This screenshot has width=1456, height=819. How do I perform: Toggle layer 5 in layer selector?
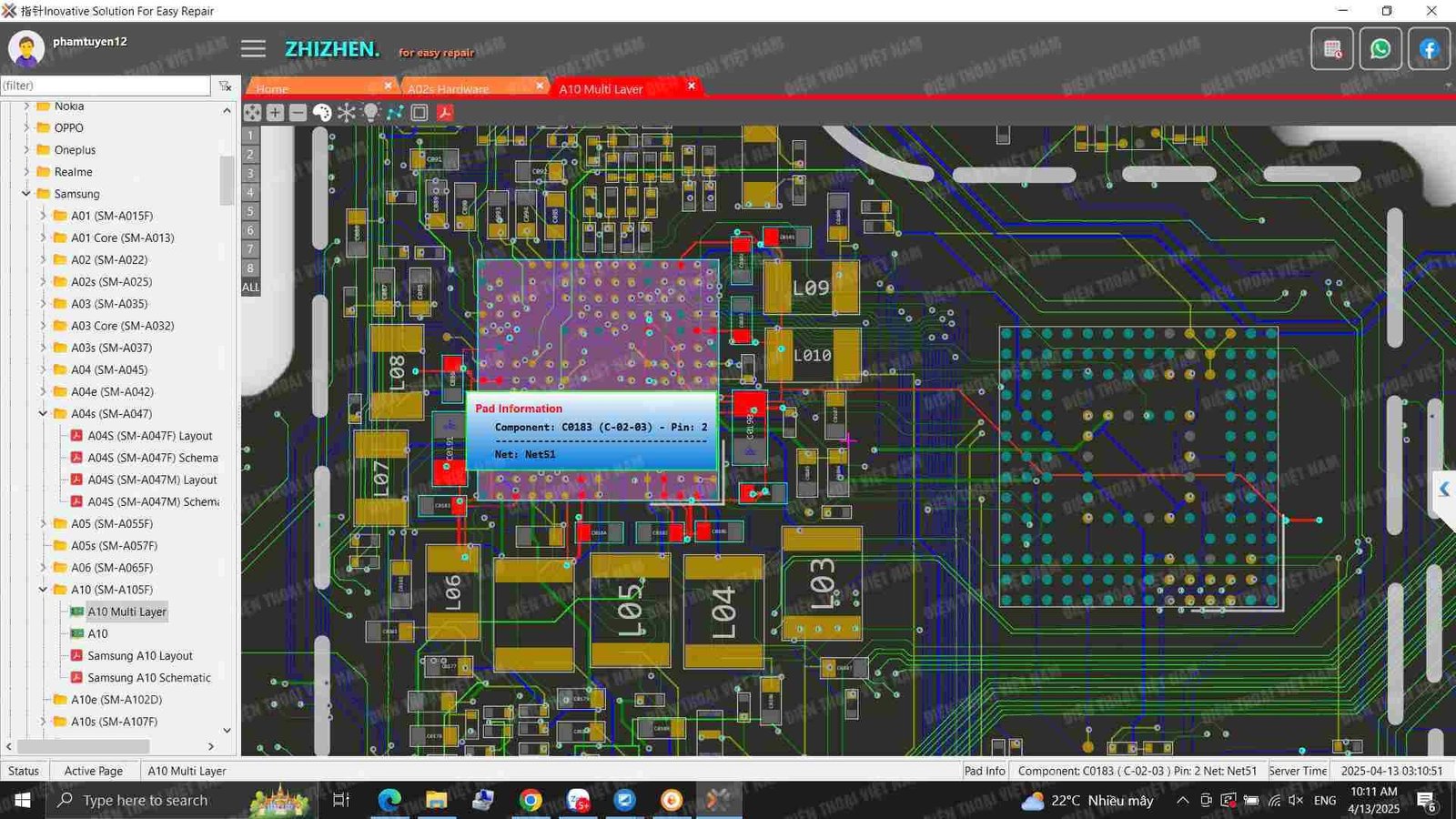tap(250, 211)
